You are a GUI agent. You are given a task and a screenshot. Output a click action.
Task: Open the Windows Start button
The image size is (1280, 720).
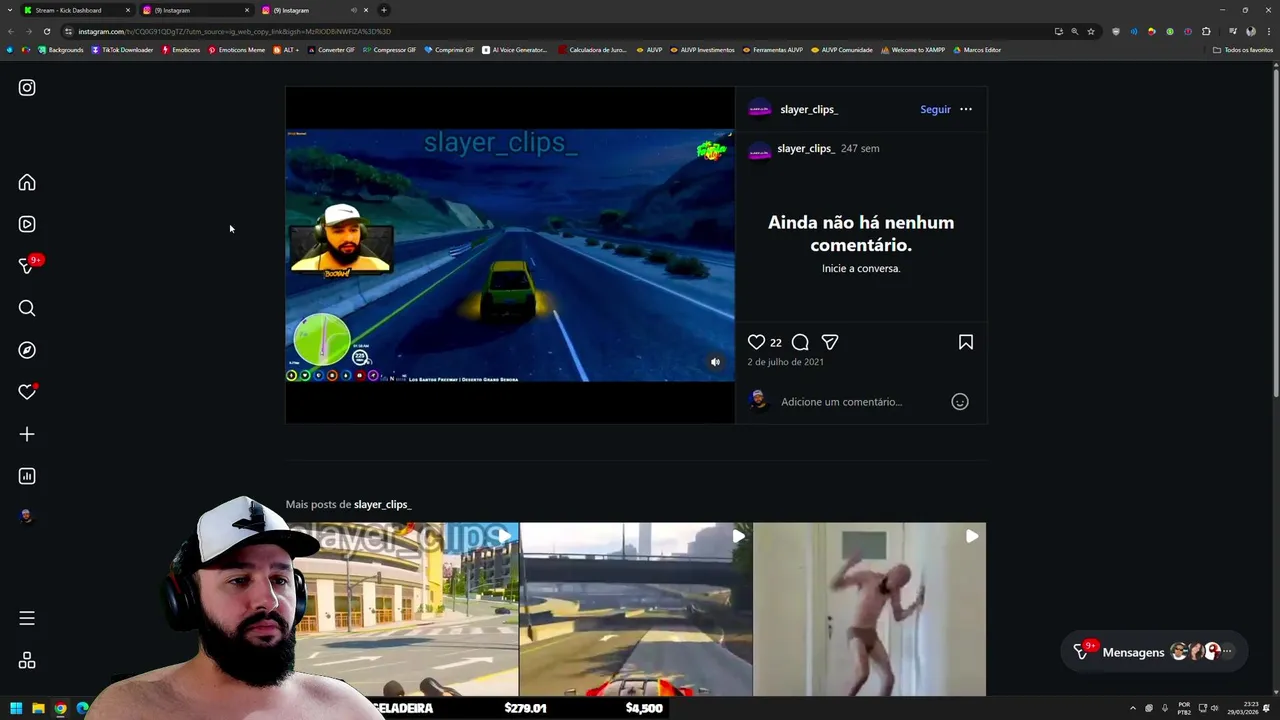coord(16,708)
